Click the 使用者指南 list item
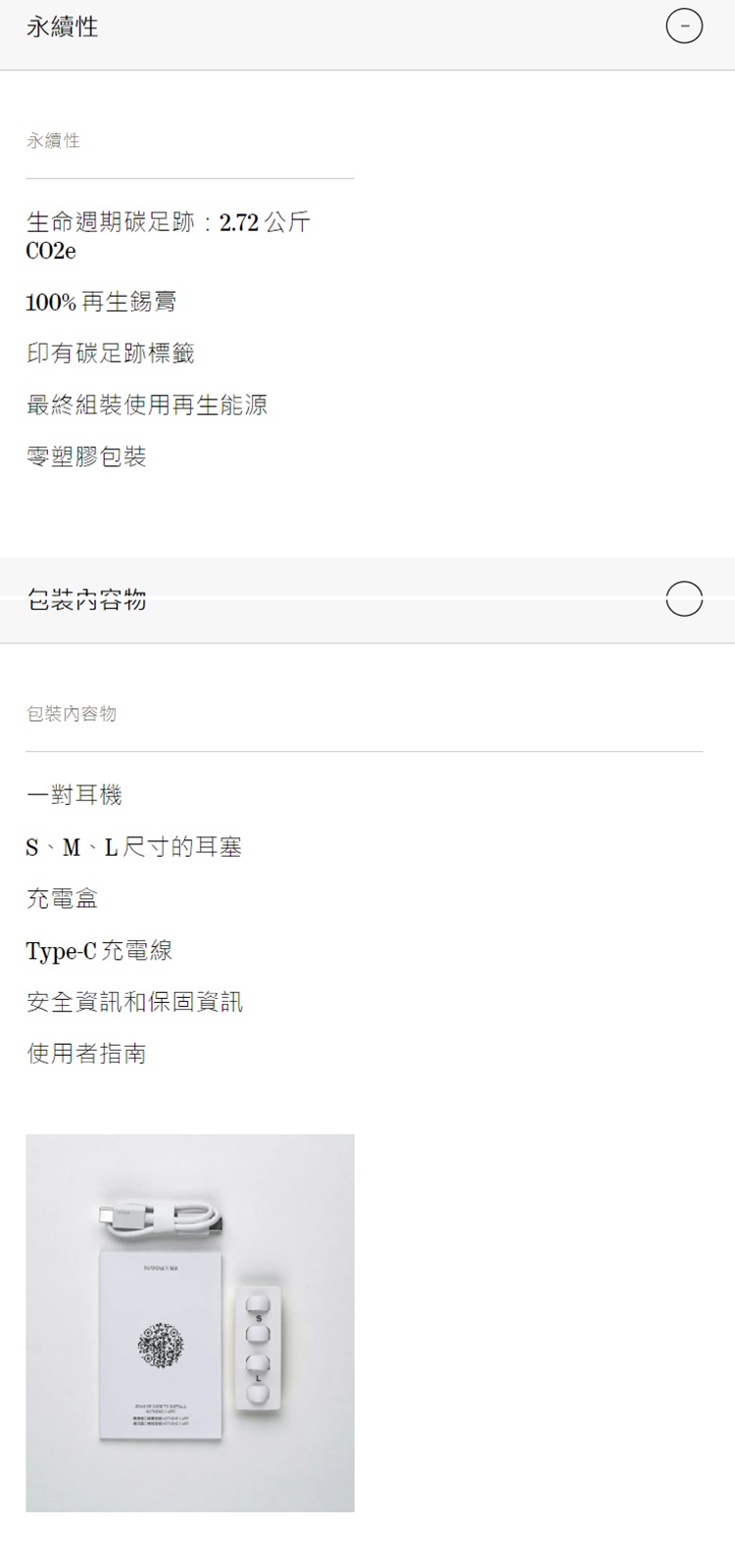 point(86,1054)
